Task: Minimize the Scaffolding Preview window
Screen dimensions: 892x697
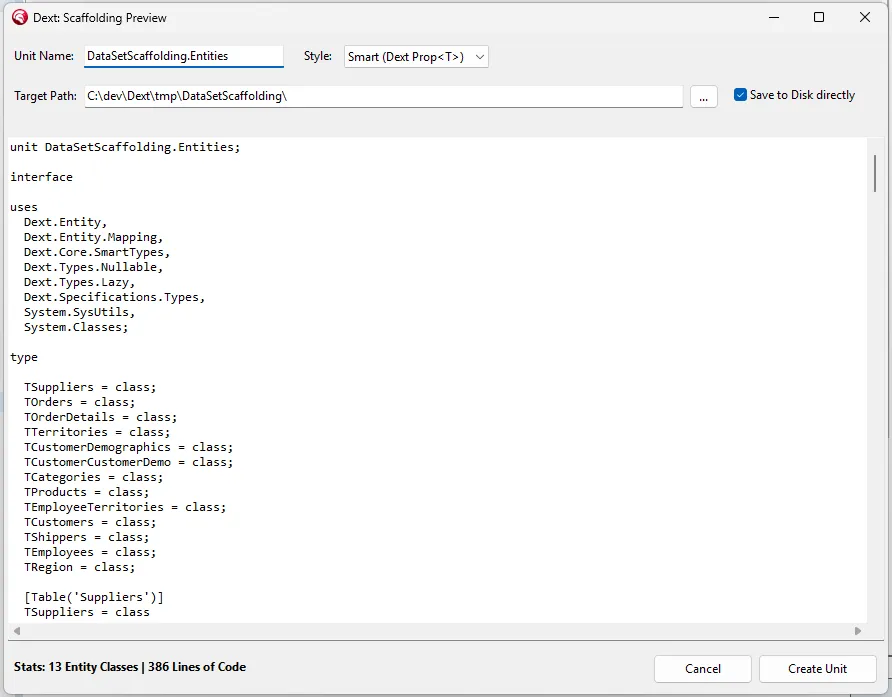Action: pos(774,18)
